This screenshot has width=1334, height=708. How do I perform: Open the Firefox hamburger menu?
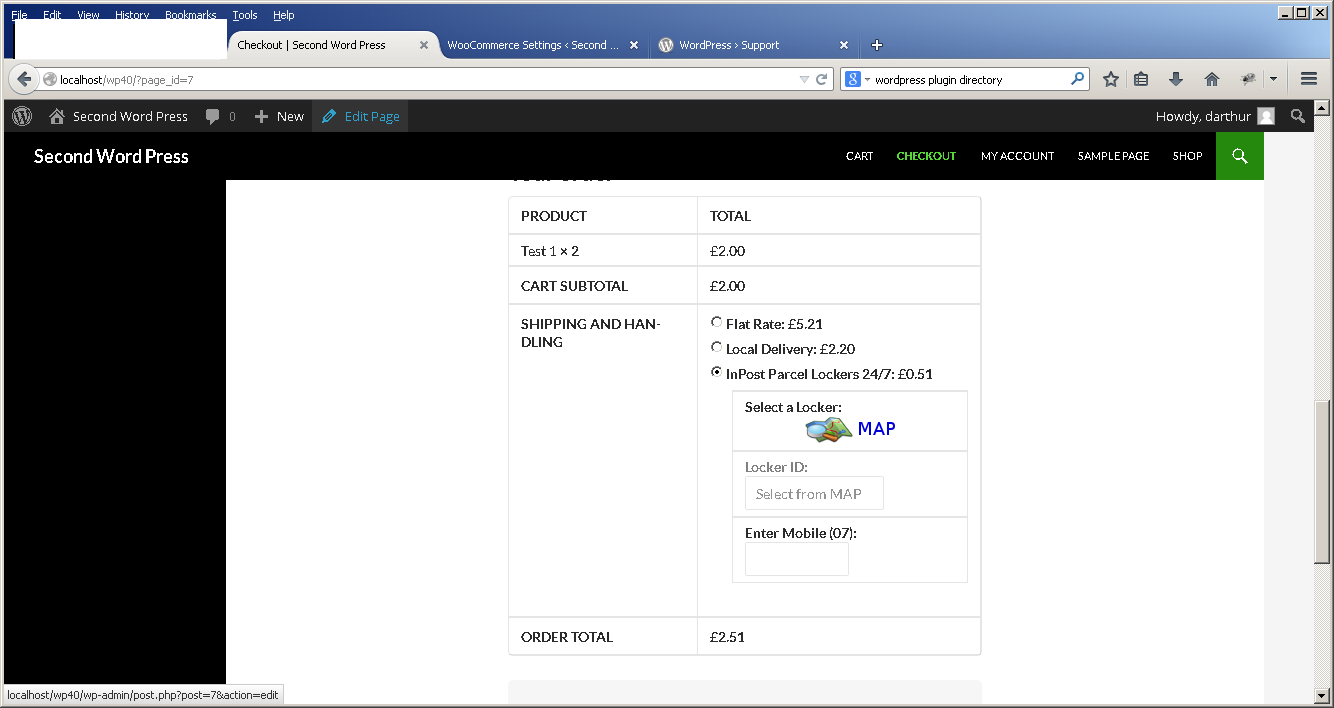pos(1309,79)
